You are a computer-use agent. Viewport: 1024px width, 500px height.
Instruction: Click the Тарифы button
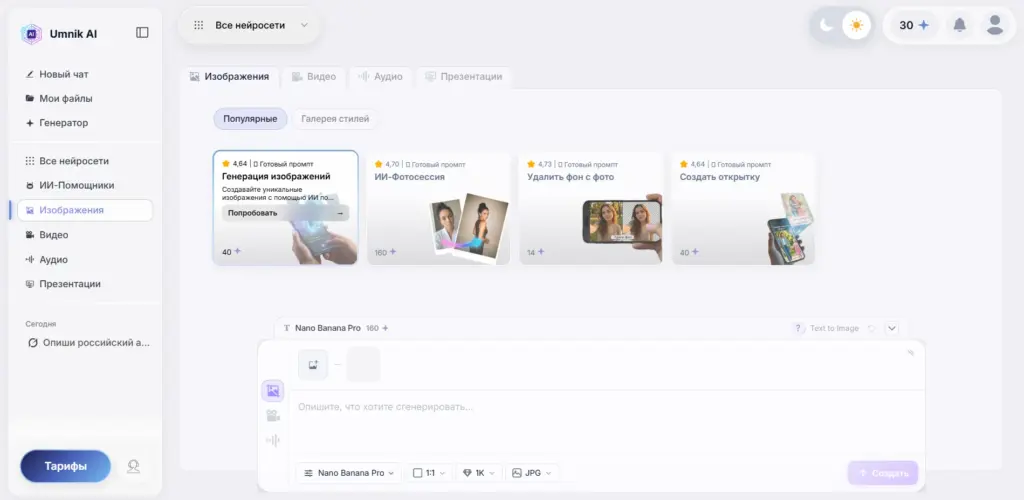tap(65, 466)
